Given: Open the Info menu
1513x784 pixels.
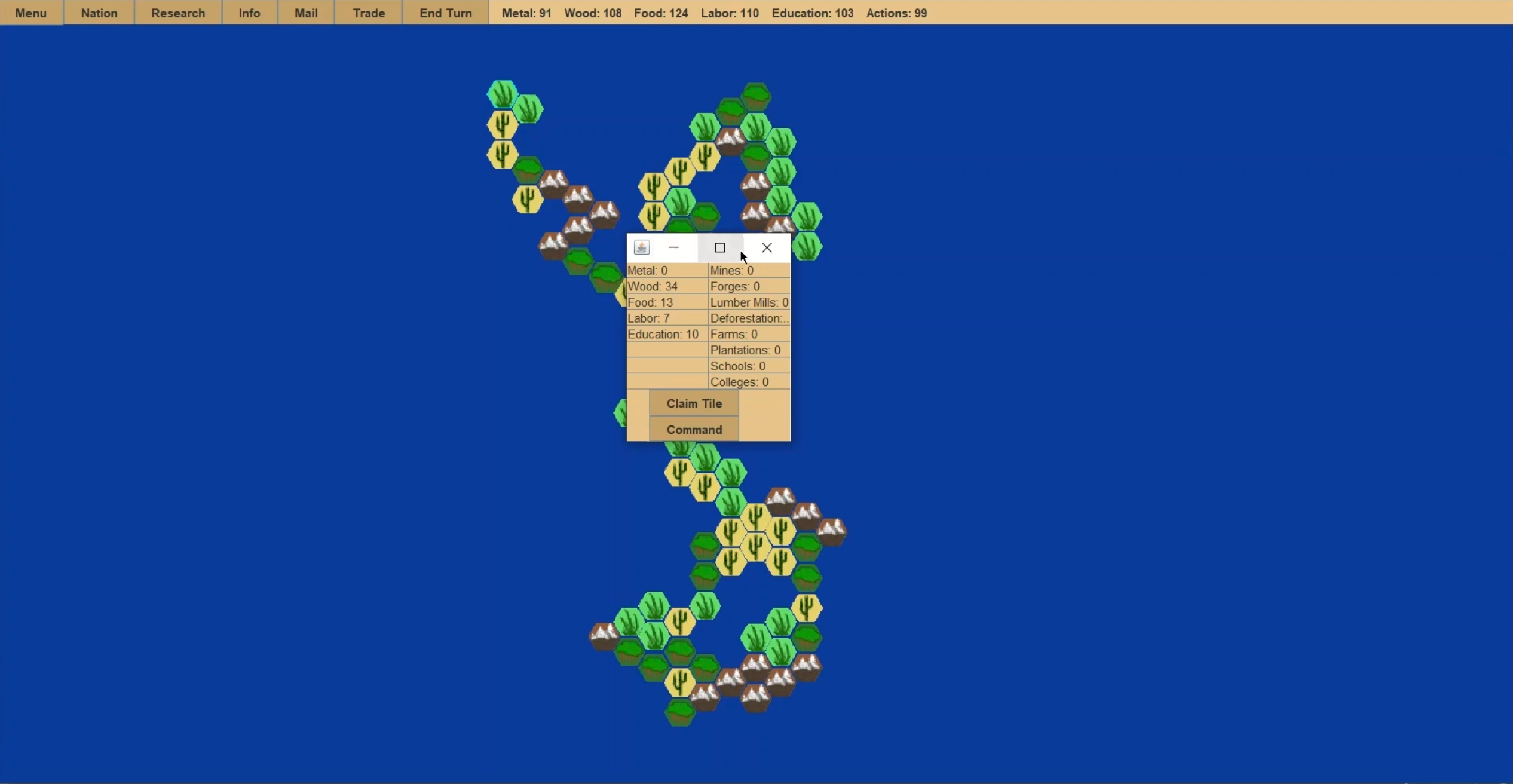Looking at the screenshot, I should tap(249, 13).
